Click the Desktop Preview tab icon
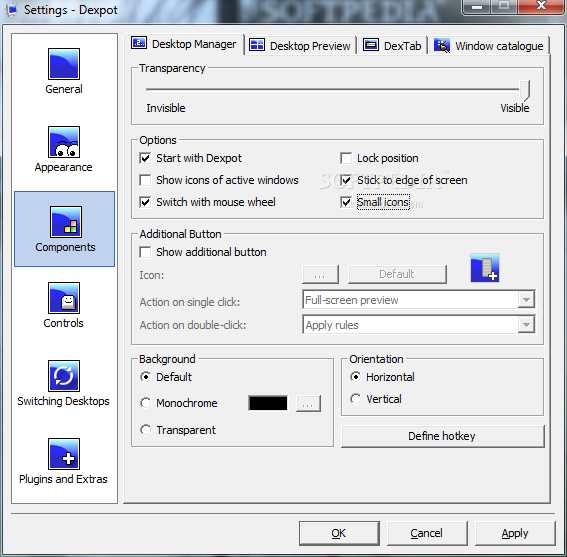Viewport: 567px width, 557px height. [257, 45]
